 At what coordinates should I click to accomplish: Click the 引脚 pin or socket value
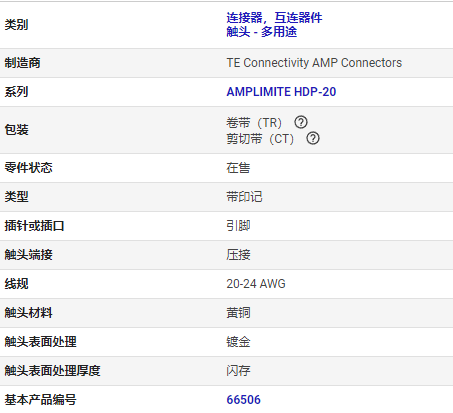tap(238, 226)
